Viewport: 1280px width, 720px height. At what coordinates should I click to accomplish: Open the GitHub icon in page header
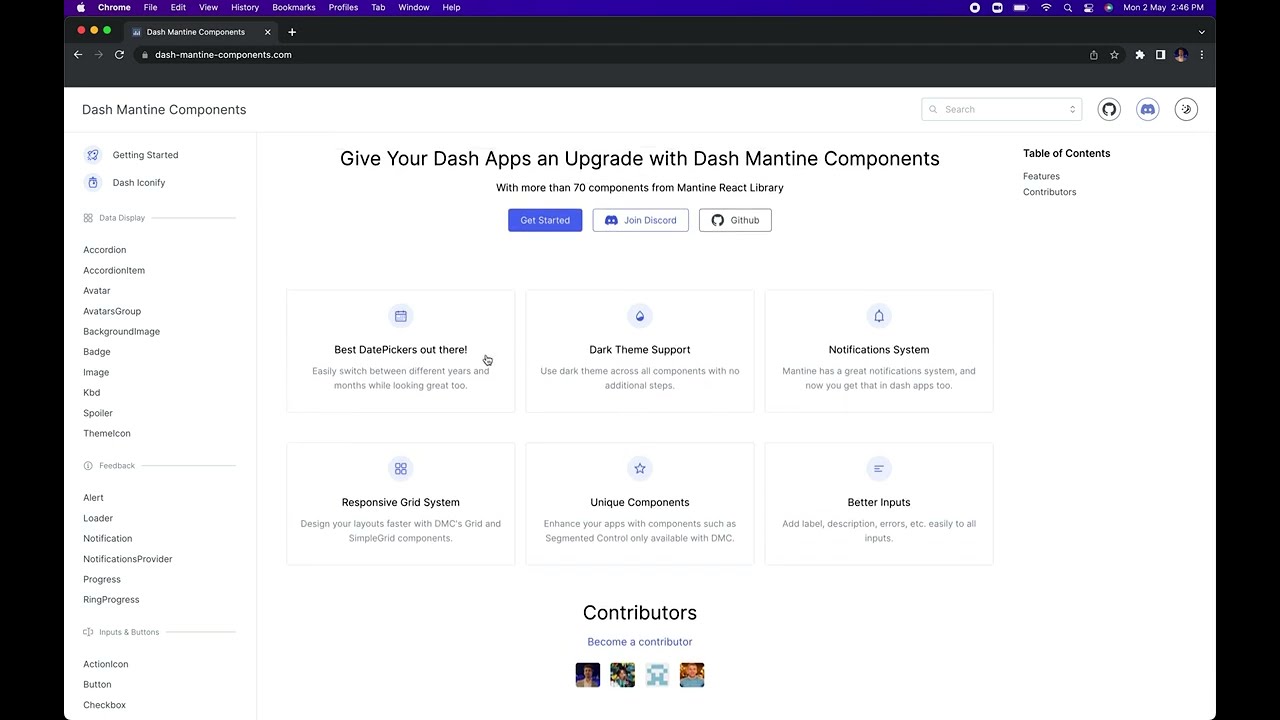tap(1109, 110)
